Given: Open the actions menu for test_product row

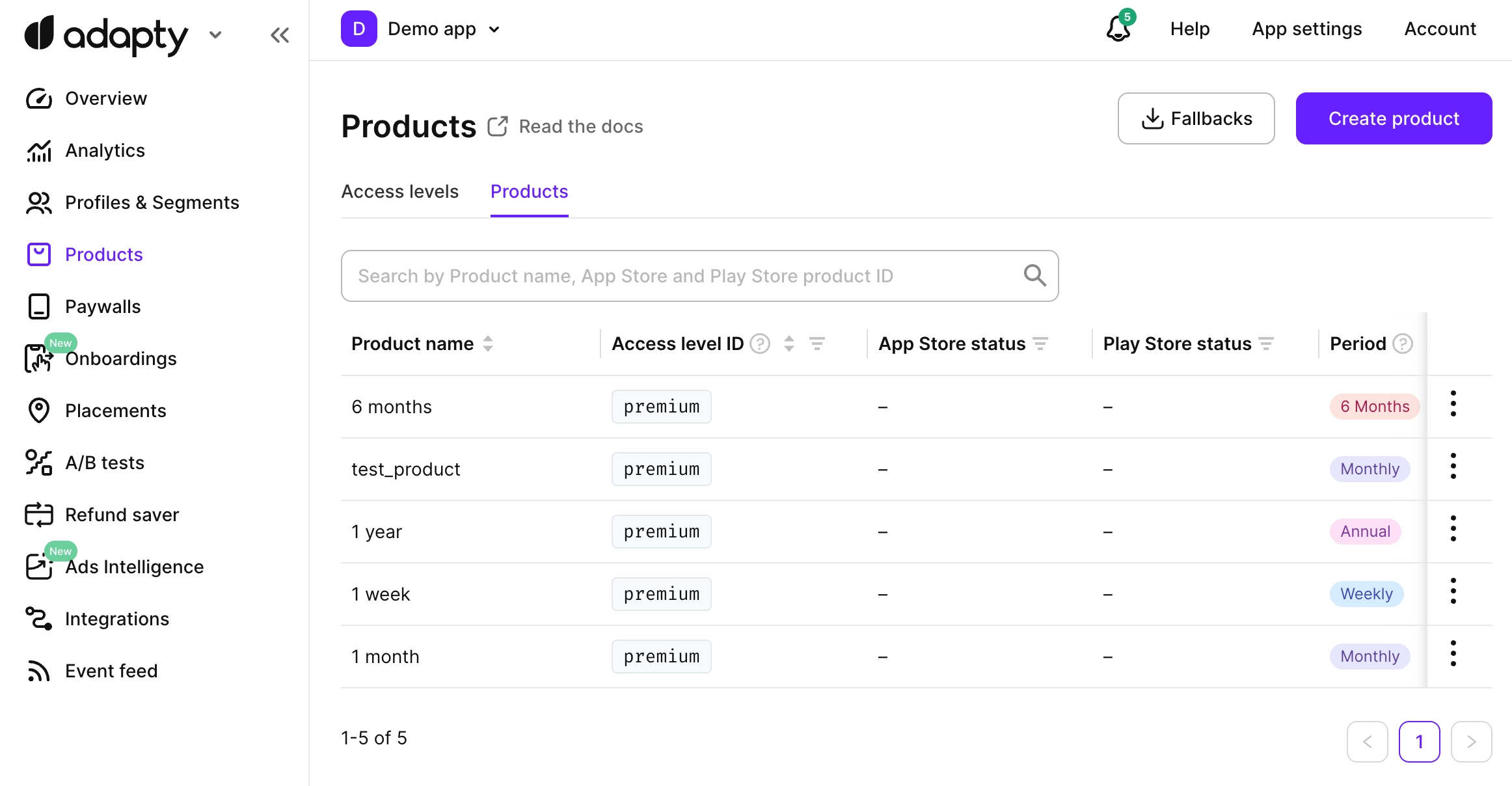Looking at the screenshot, I should click(1453, 466).
